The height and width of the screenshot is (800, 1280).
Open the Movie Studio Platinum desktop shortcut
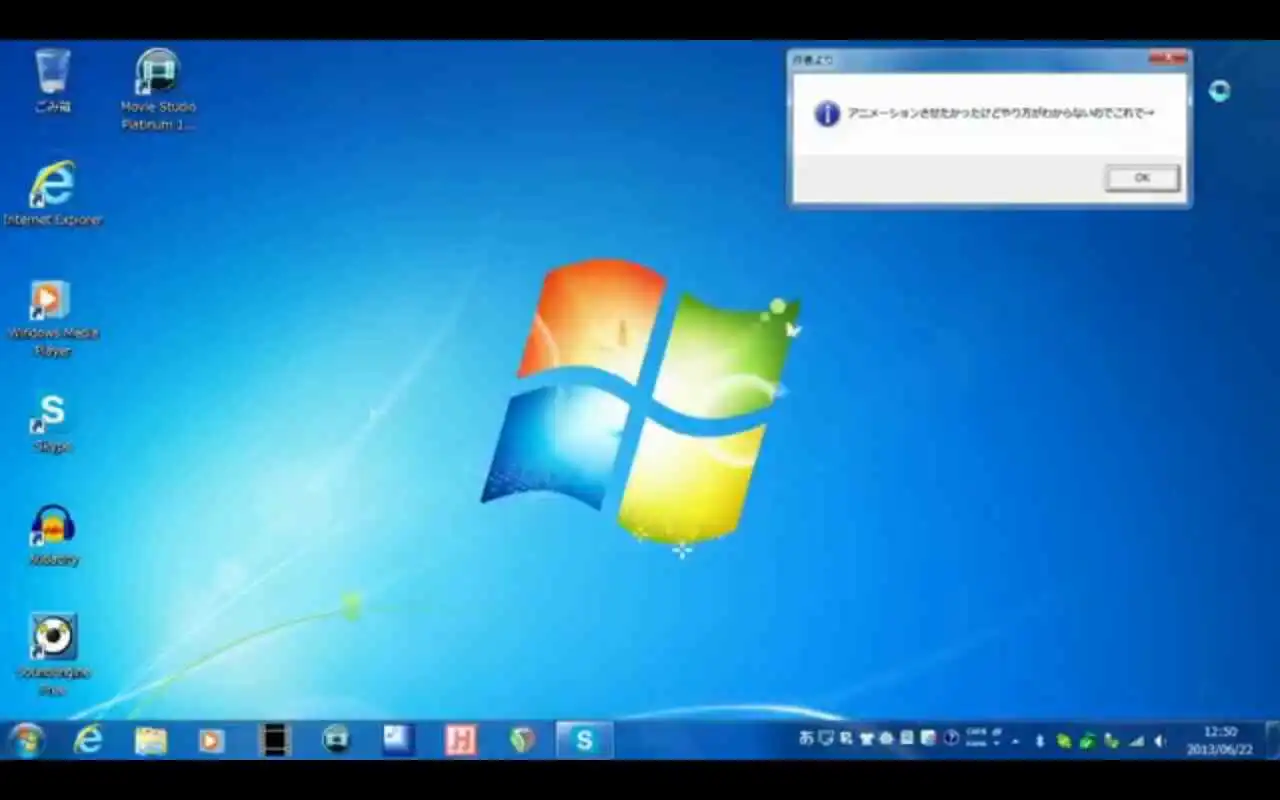point(158,90)
